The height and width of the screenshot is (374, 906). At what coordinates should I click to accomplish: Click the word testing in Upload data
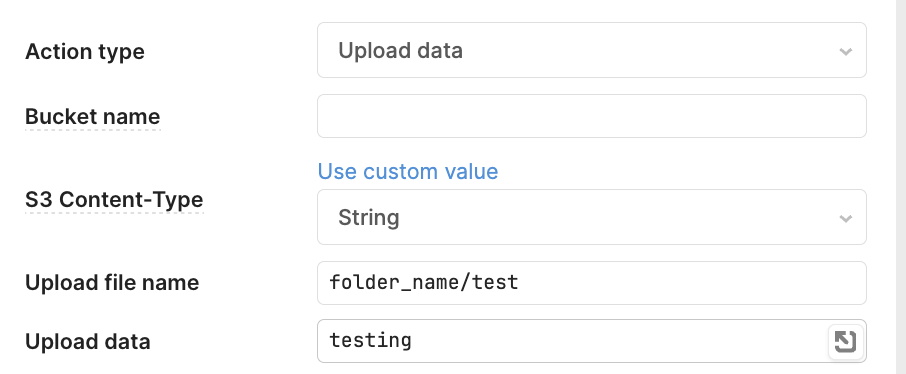click(370, 340)
